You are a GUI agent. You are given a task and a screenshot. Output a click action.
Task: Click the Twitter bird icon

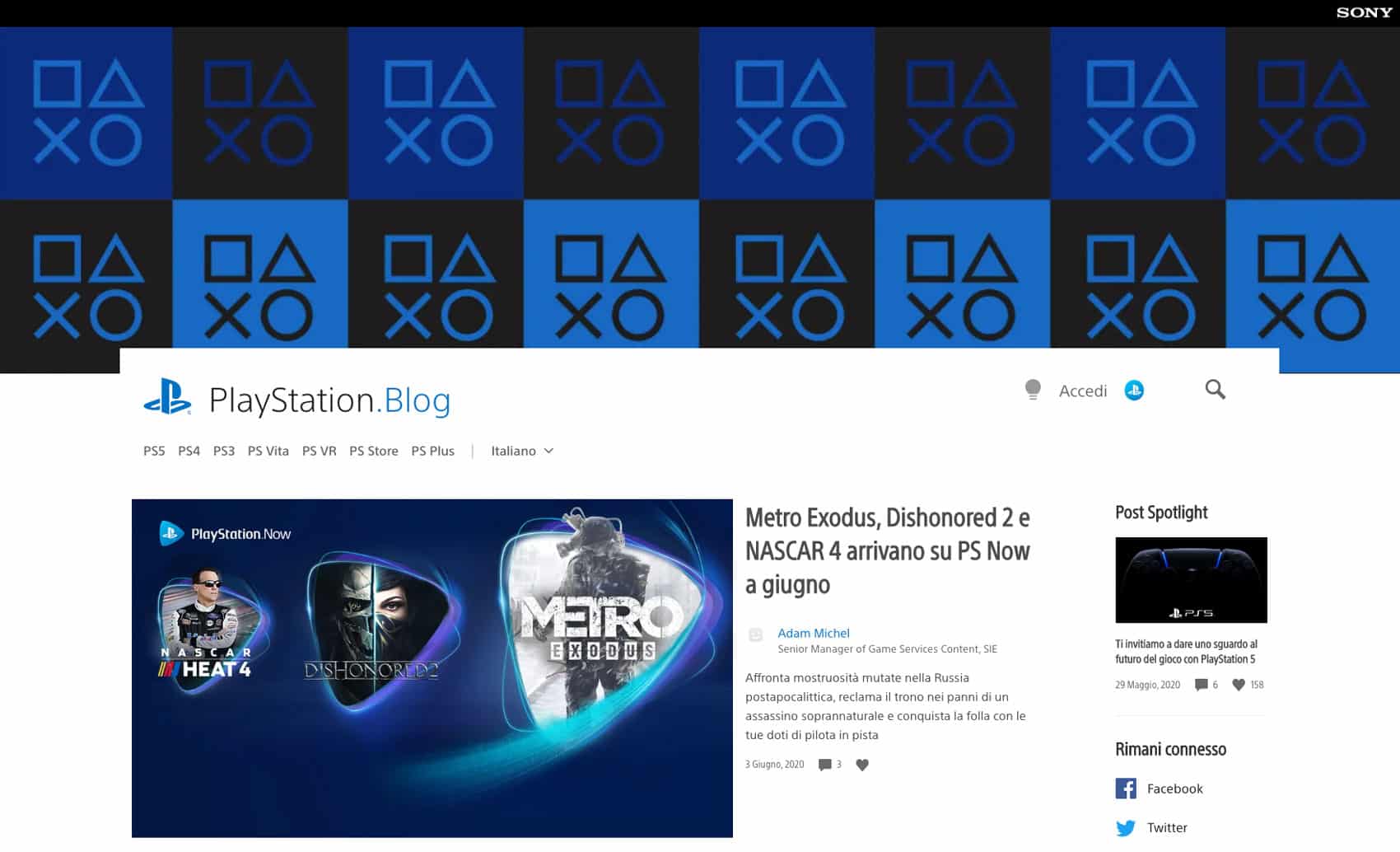[x=1126, y=828]
